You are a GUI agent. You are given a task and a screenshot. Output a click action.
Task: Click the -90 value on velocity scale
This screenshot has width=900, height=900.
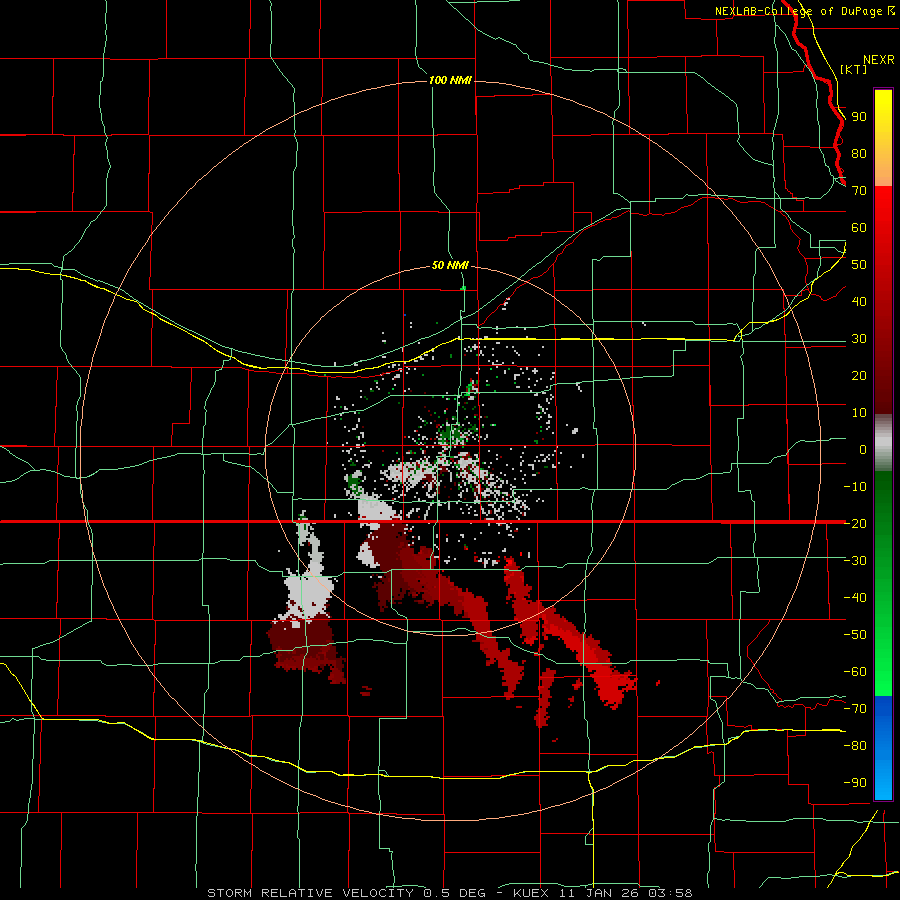click(x=855, y=783)
